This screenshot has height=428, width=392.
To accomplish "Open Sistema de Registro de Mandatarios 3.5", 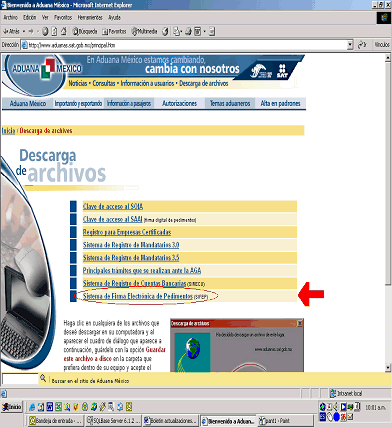I will pos(131,258).
